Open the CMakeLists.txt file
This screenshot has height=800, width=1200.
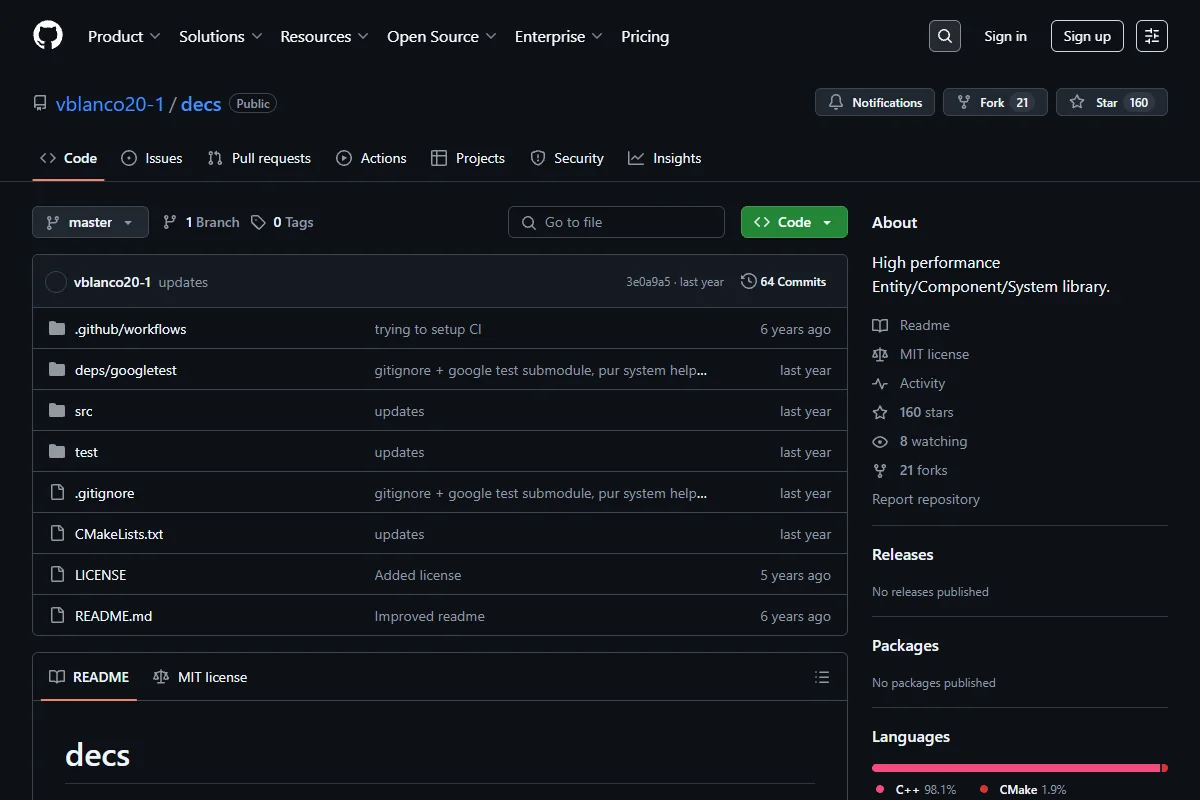coord(119,534)
